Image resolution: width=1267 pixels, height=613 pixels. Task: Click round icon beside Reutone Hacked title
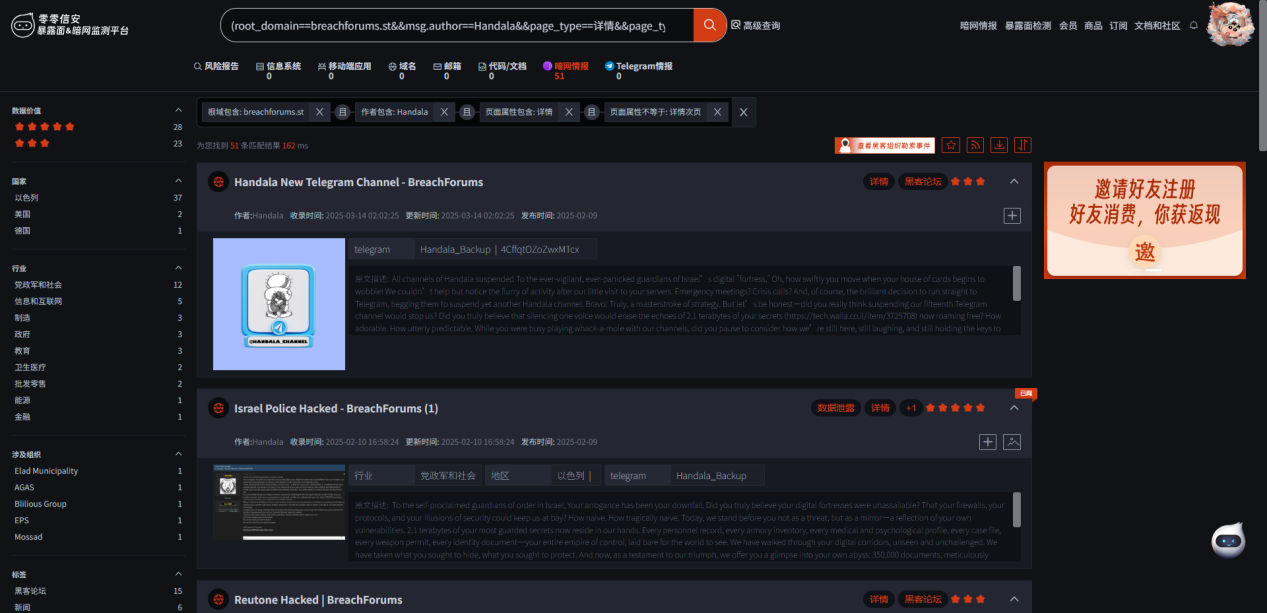click(218, 599)
